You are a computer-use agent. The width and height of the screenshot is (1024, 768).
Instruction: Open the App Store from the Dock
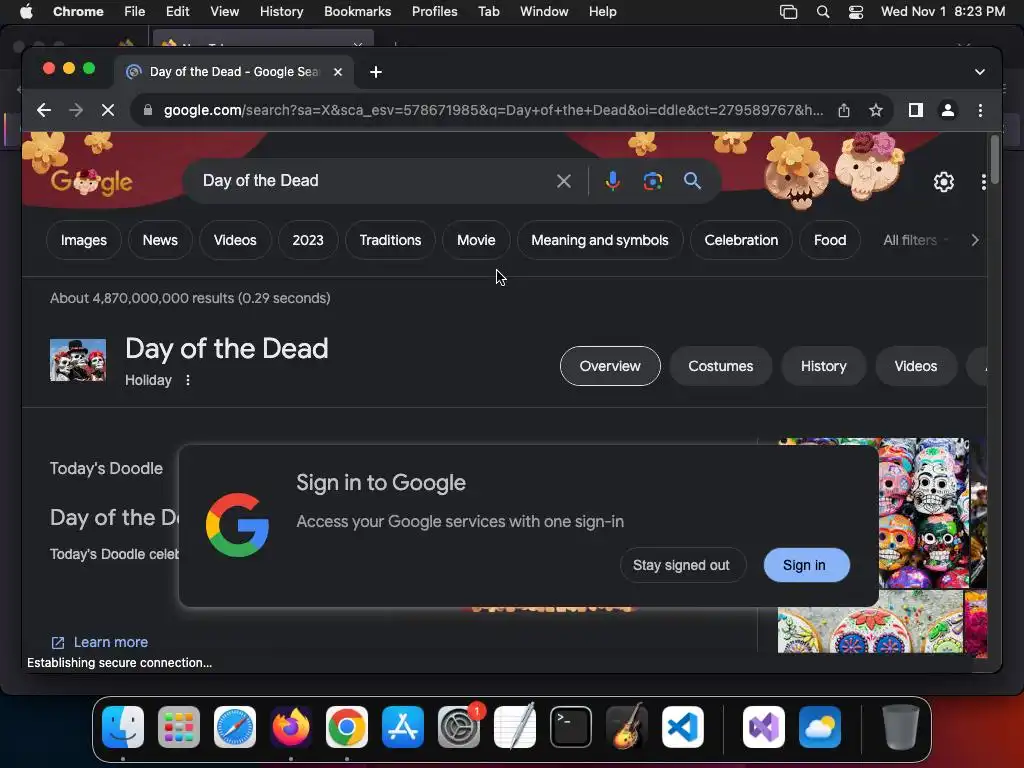click(403, 727)
